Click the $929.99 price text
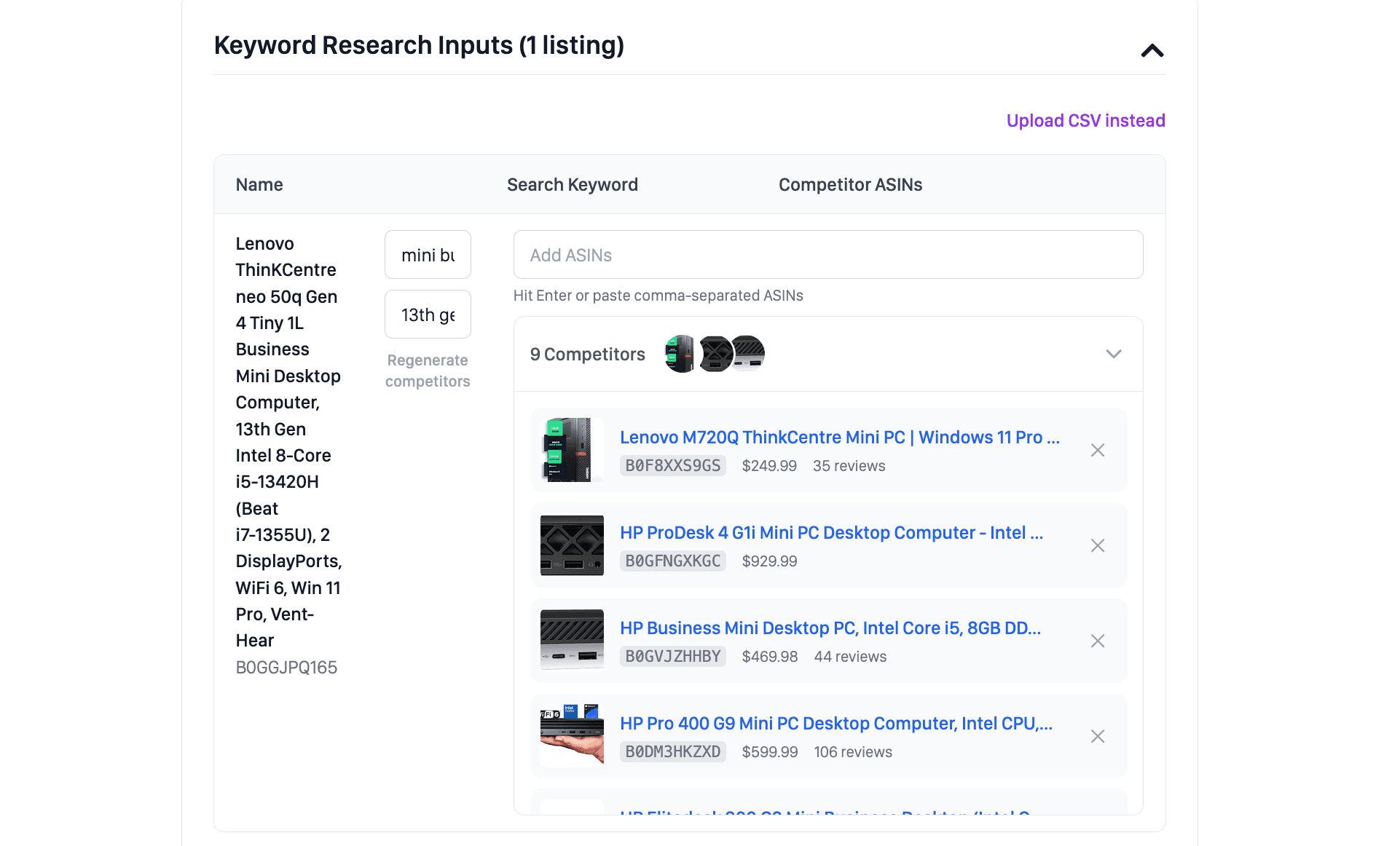 pos(769,561)
